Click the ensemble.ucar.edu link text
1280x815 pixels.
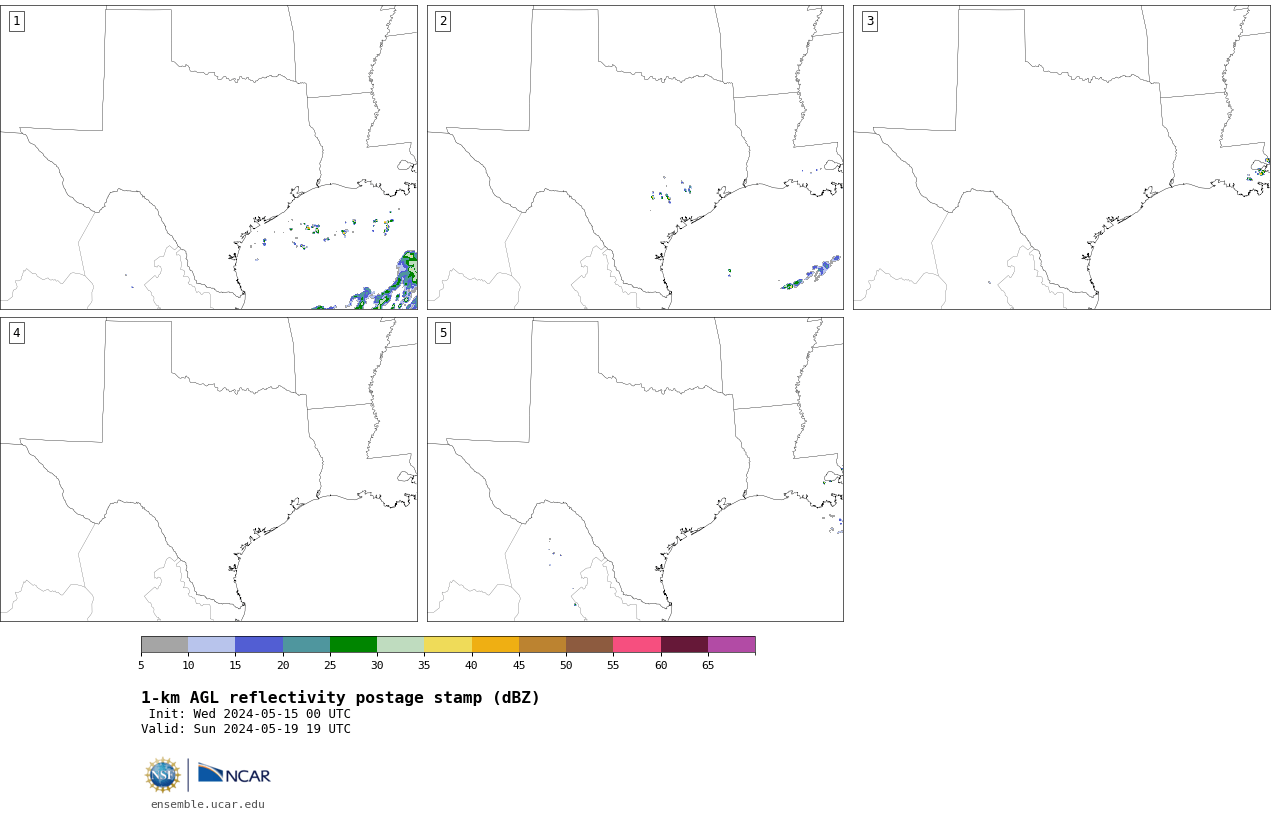(x=208, y=804)
